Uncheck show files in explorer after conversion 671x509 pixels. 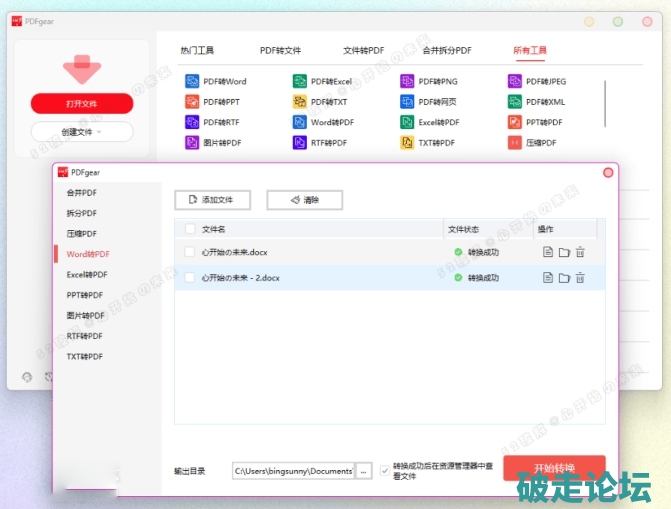(x=385, y=469)
